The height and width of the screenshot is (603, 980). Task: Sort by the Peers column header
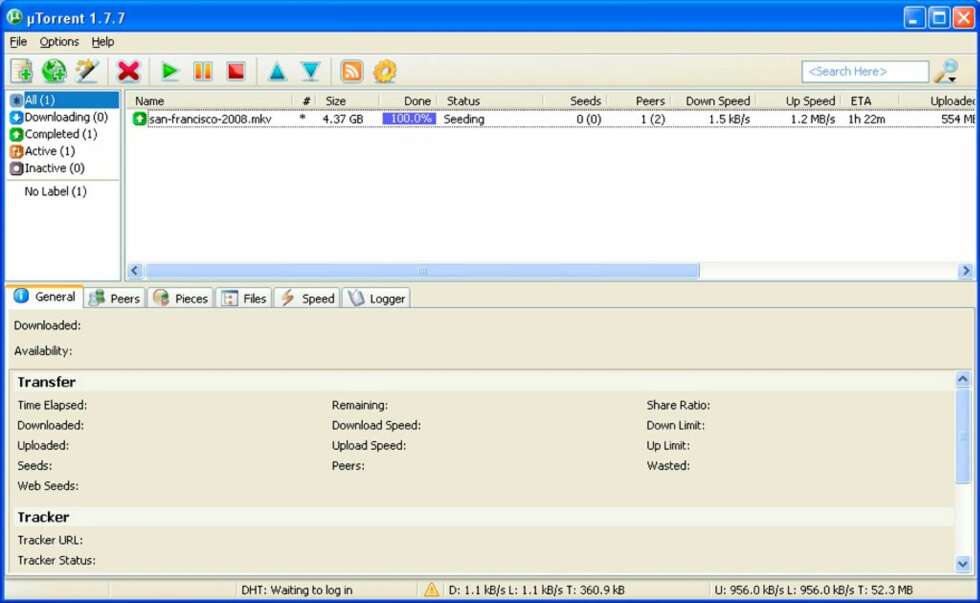638,101
